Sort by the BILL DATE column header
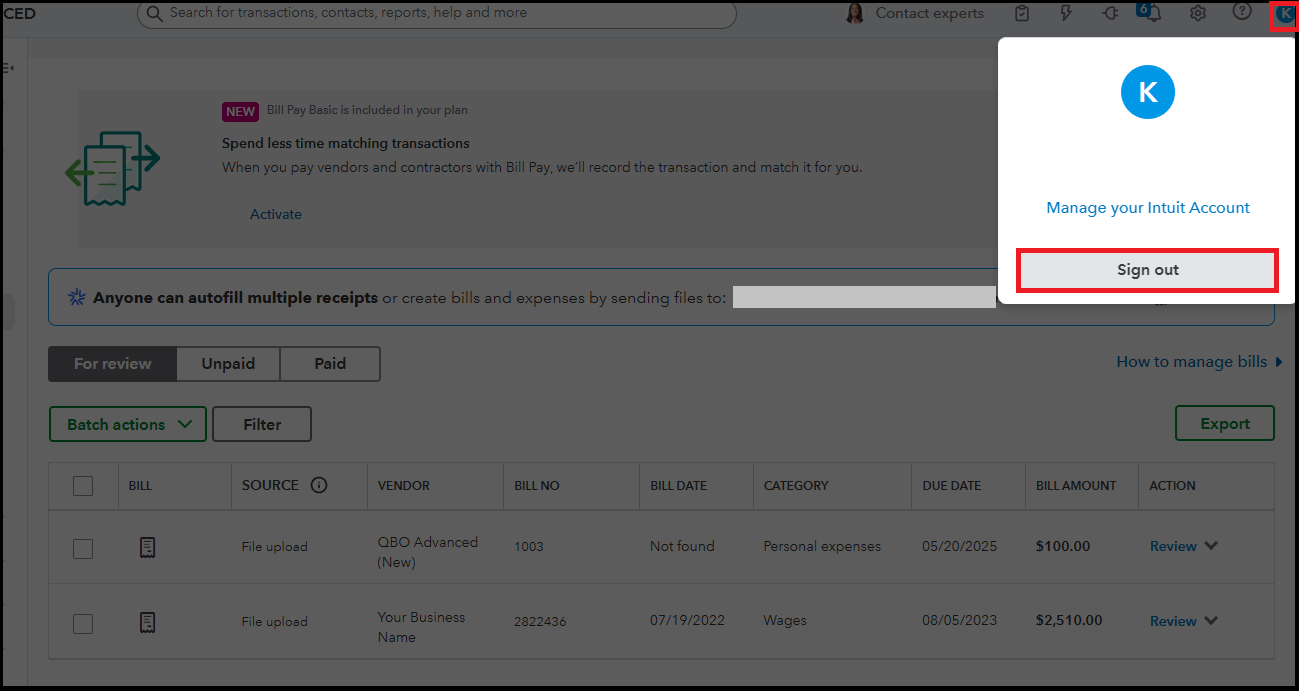 click(x=678, y=486)
